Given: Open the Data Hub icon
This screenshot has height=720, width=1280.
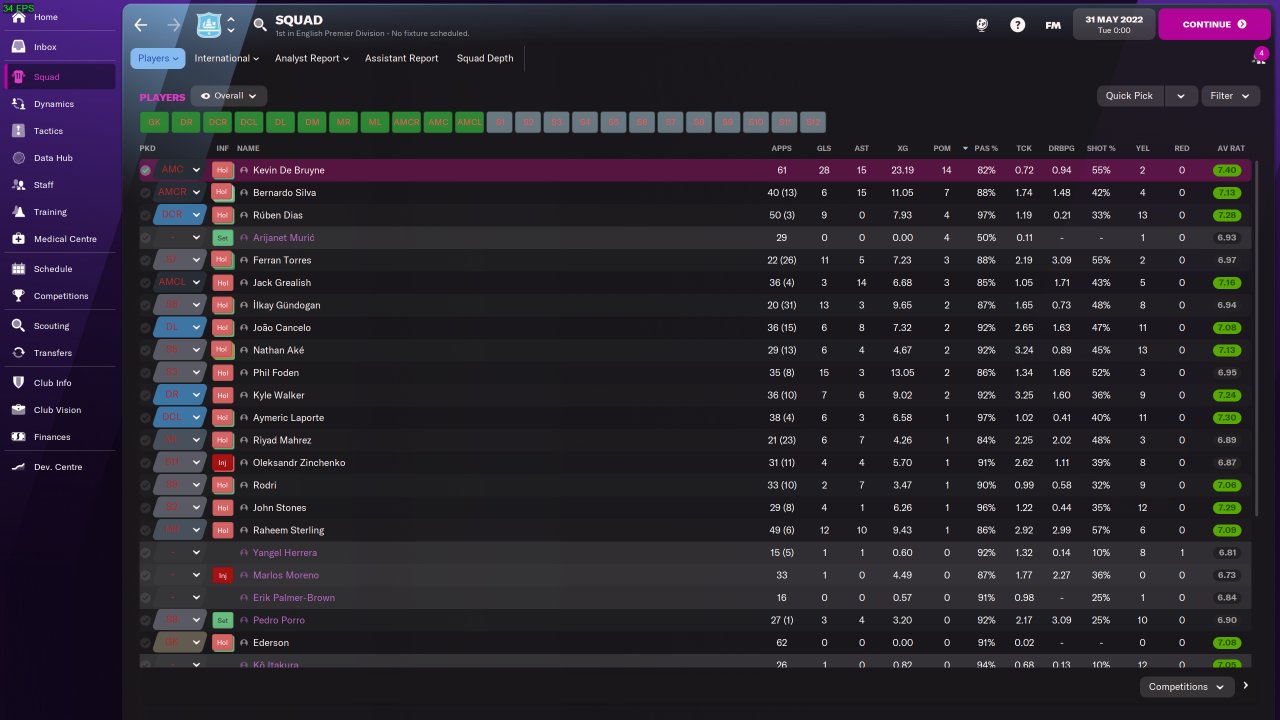Looking at the screenshot, I should (x=19, y=158).
